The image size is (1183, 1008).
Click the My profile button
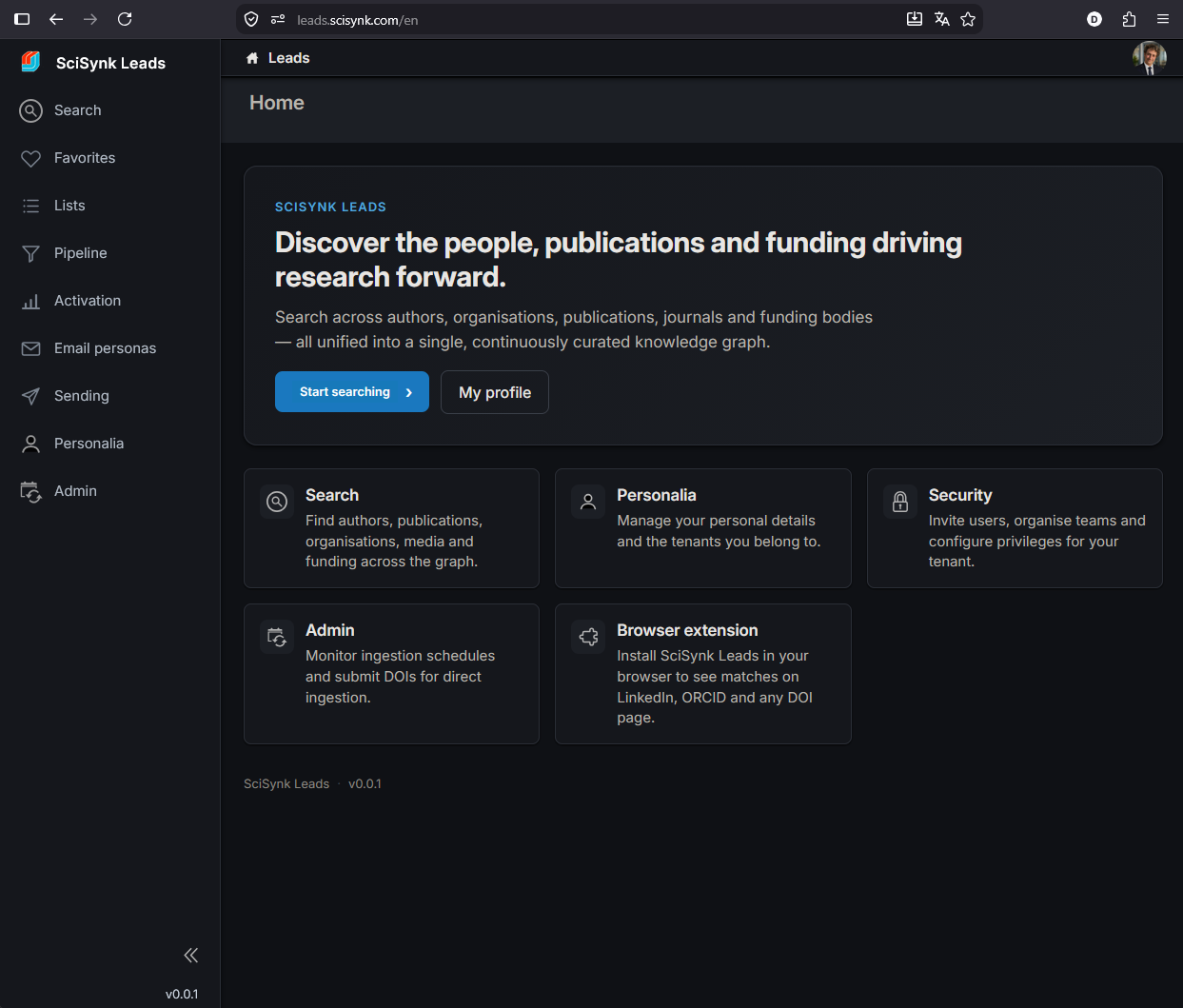[495, 392]
